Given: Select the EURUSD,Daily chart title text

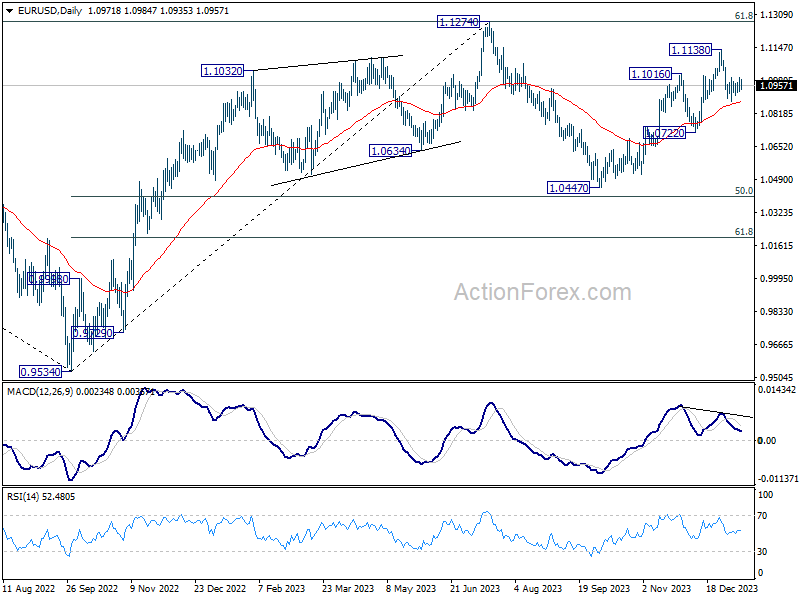Looking at the screenshot, I should pos(49,11).
